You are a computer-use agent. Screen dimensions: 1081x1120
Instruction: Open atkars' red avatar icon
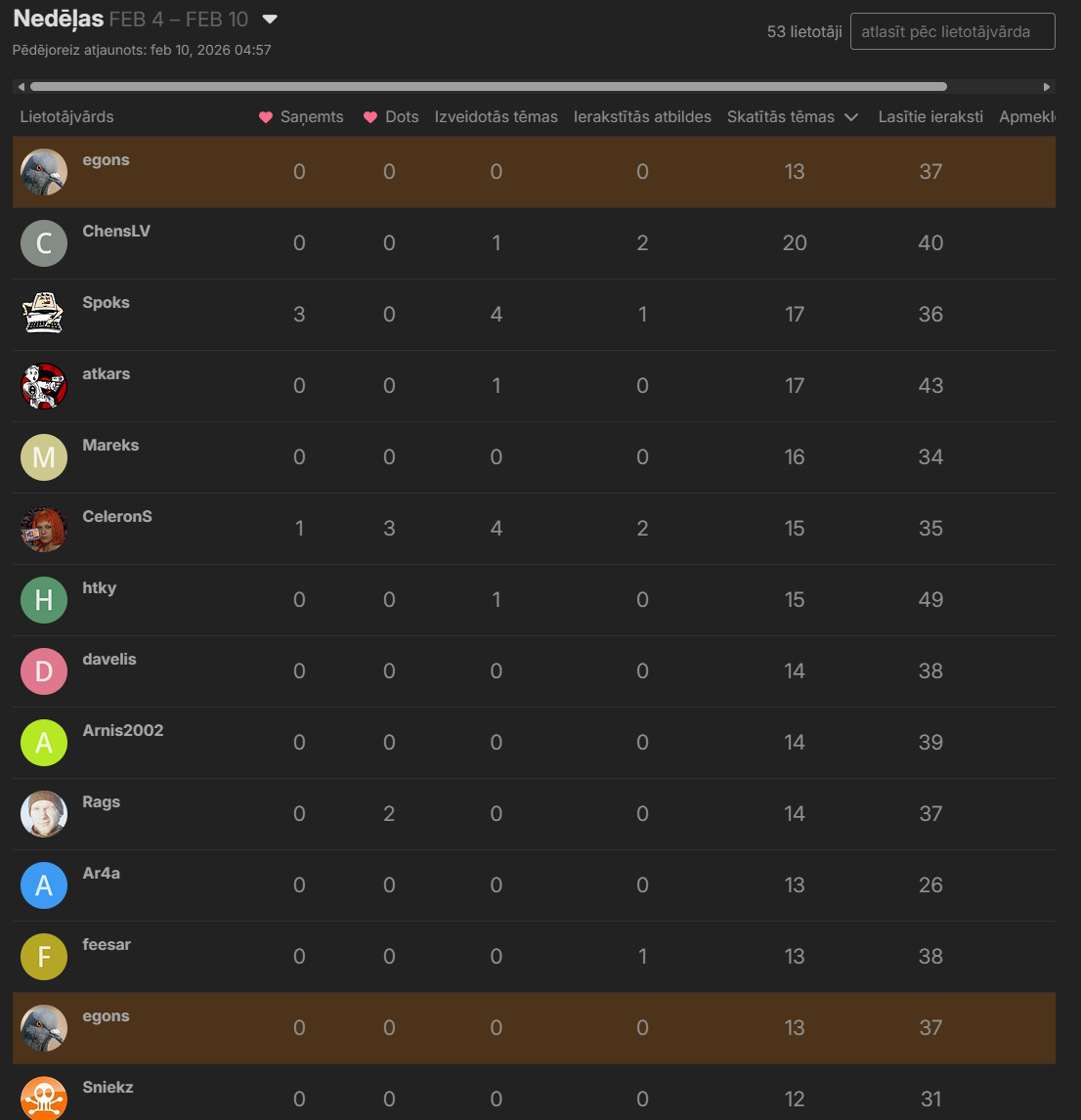tap(44, 386)
